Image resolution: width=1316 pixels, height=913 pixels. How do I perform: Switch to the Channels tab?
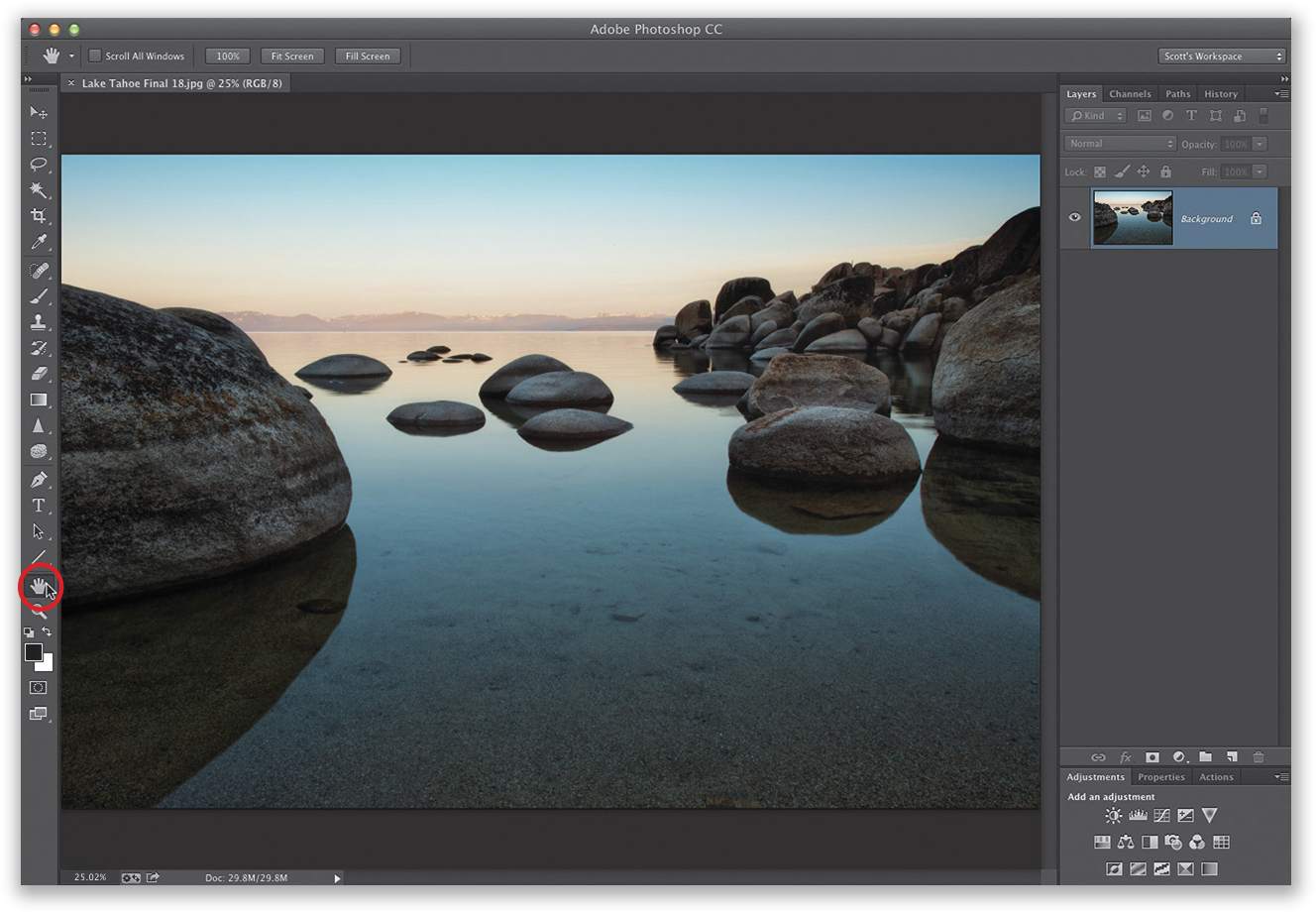[1130, 94]
